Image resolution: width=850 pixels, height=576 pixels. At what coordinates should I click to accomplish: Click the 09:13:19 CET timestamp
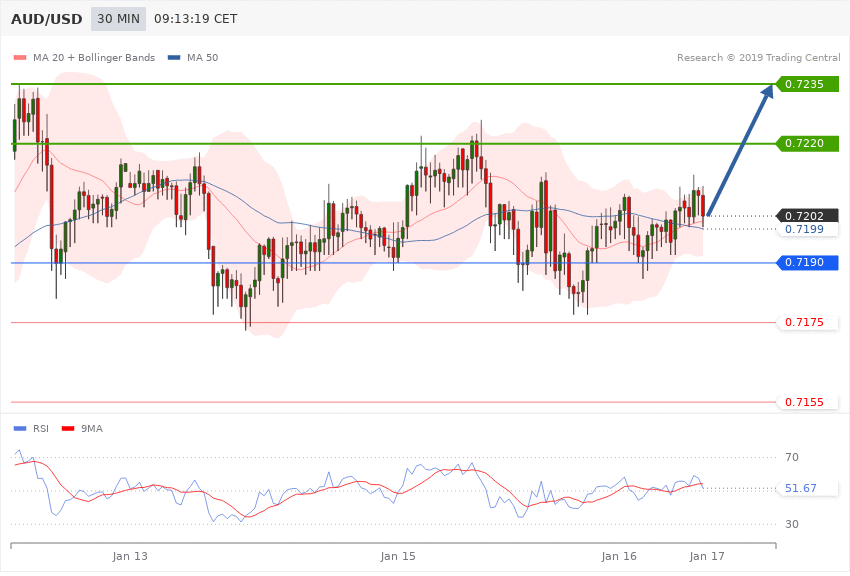196,19
